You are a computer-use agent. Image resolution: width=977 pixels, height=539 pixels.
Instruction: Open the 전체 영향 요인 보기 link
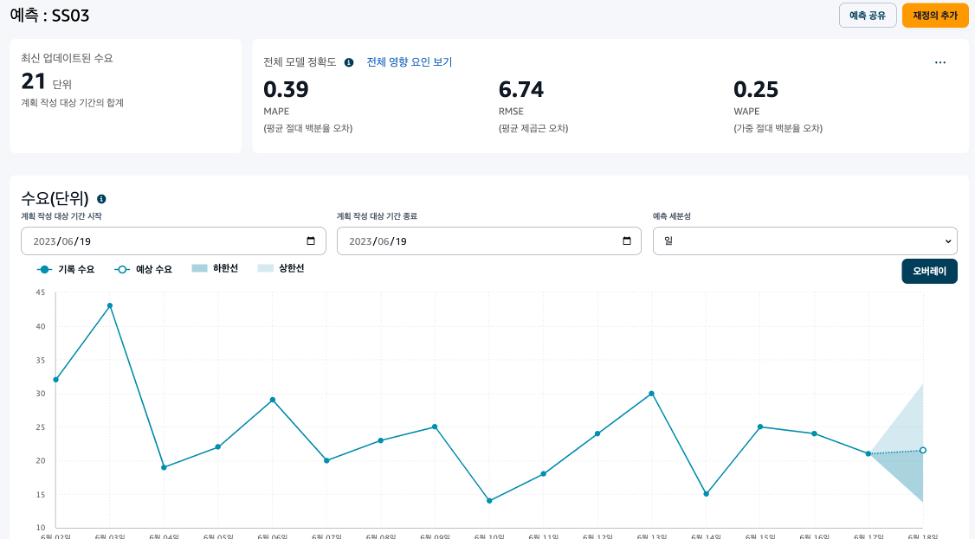(409, 62)
